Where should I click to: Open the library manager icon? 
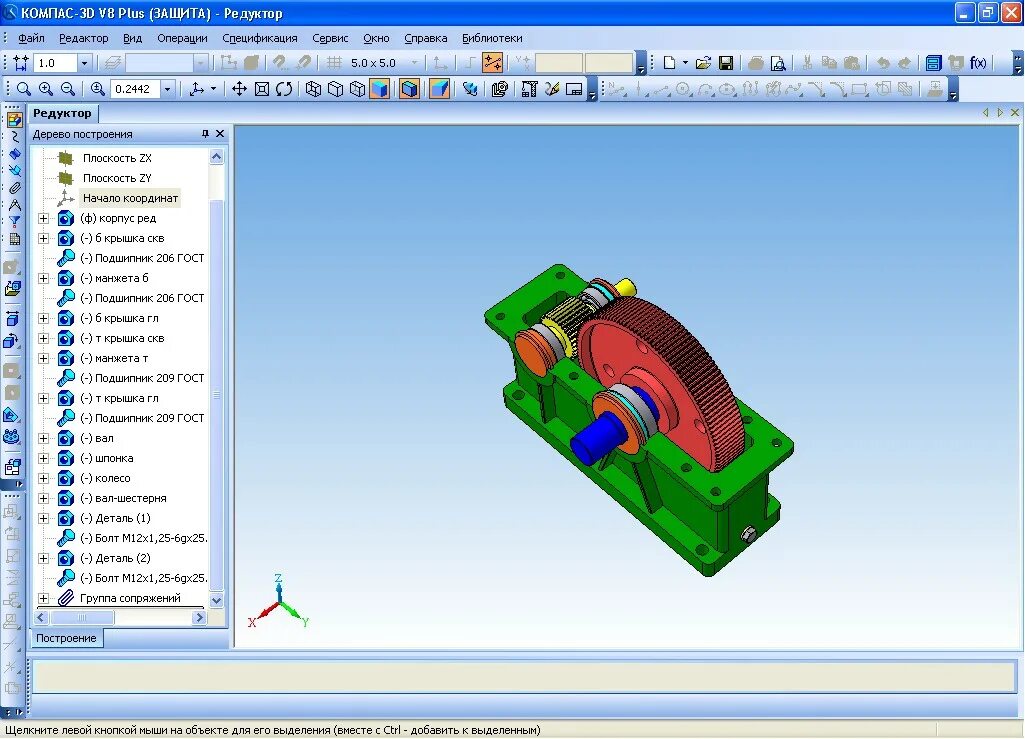pos(933,63)
